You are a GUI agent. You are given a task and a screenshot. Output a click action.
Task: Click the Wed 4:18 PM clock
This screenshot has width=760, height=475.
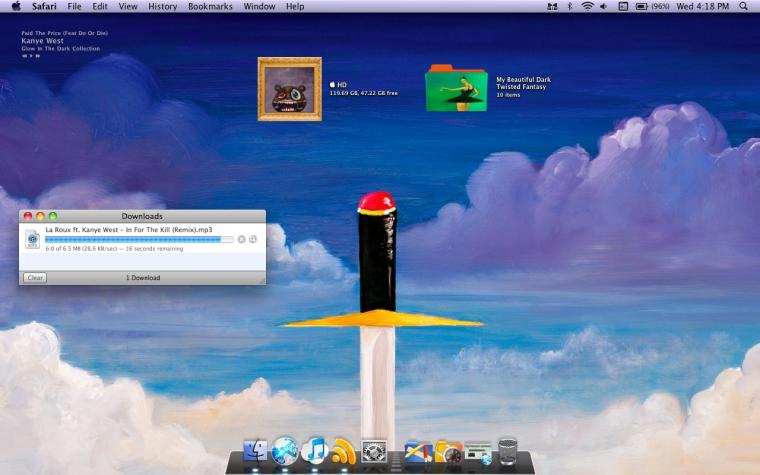click(702, 6)
